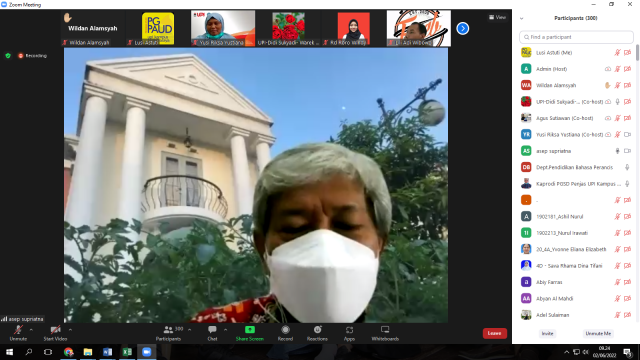Click muted mic icon for Abiy Farras
The image size is (640, 360).
(618, 282)
